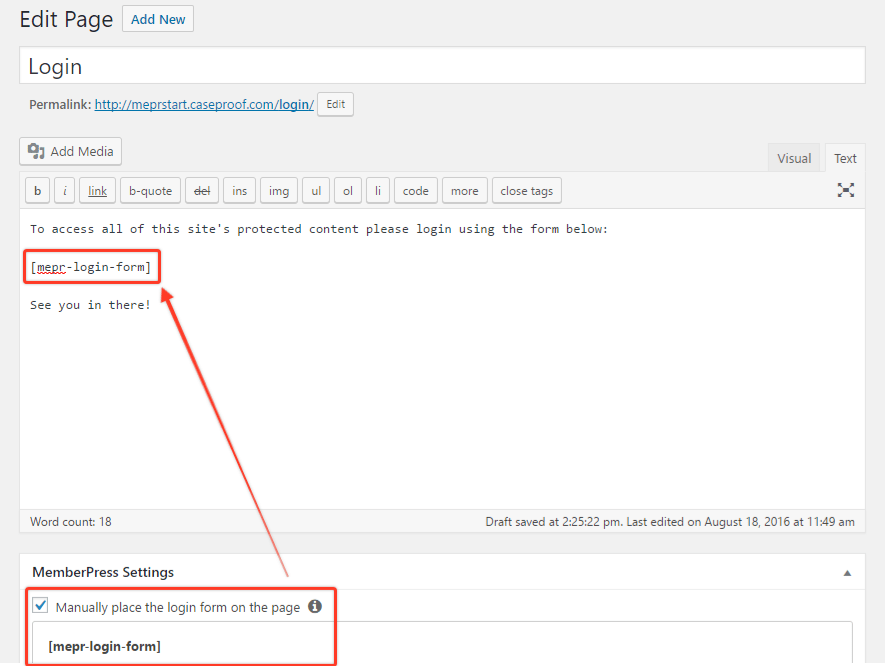The image size is (885, 666).
Task: Insert a link with the link quicktag
Action: point(97,191)
